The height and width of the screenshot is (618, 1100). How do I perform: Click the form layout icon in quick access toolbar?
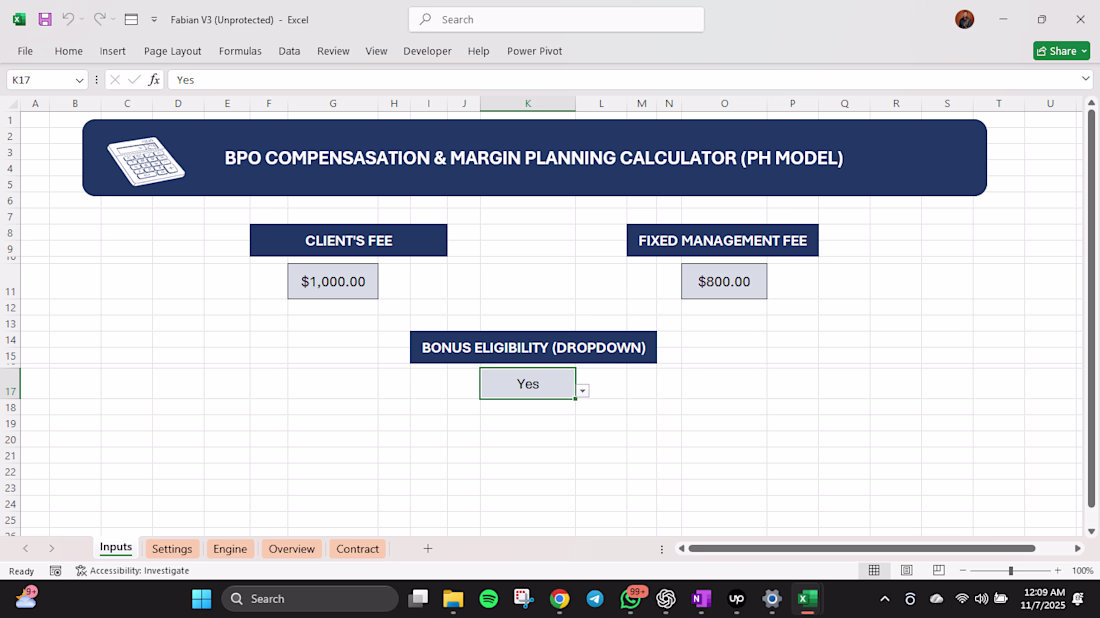(131, 20)
